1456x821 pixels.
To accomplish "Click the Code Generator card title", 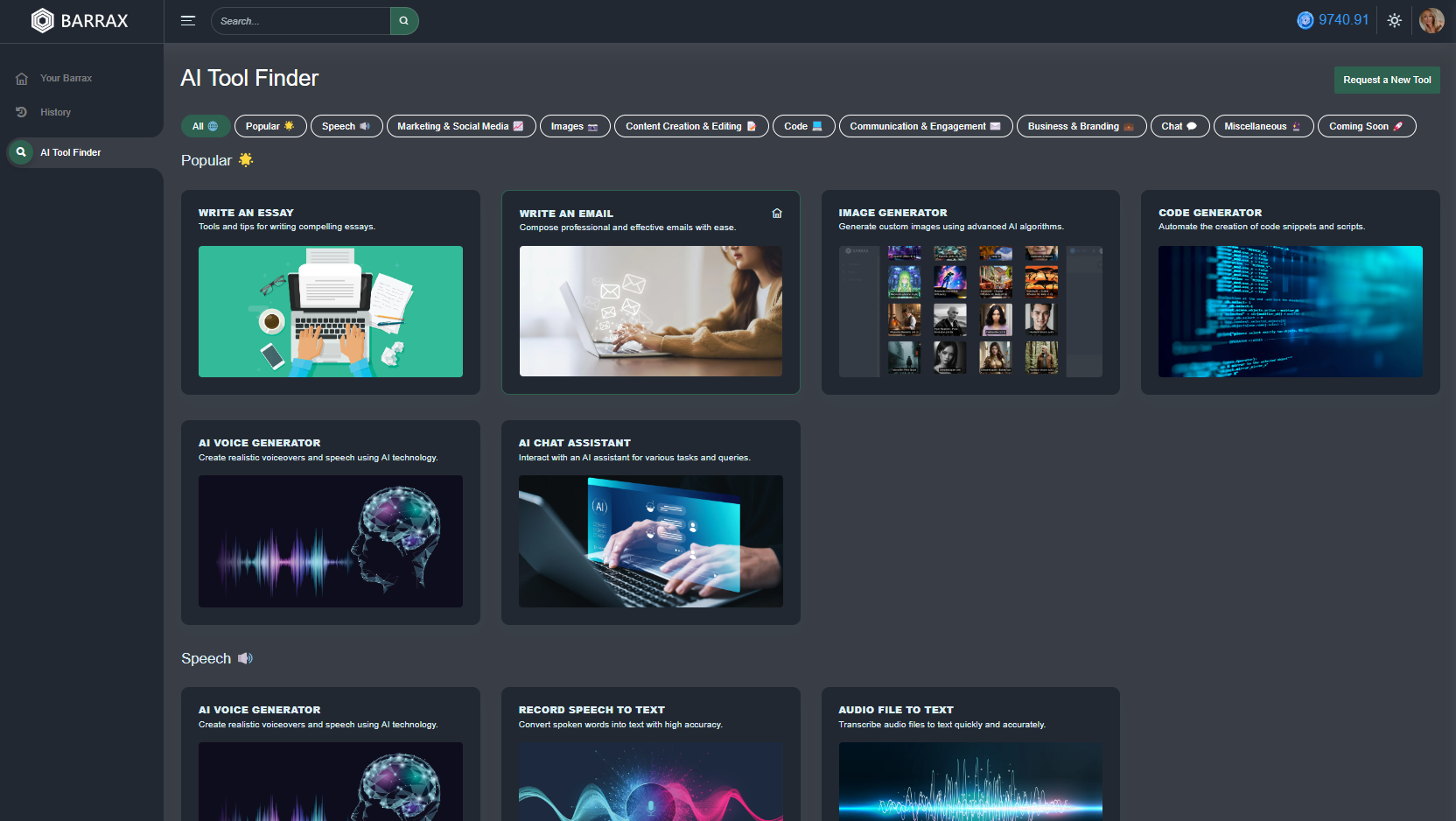I will tap(1210, 213).
